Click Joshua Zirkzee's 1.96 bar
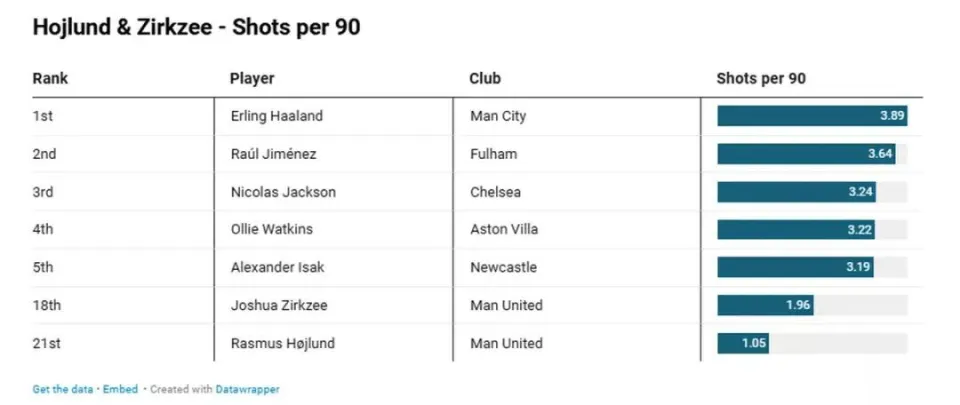This screenshot has height=405, width=960. tap(765, 305)
